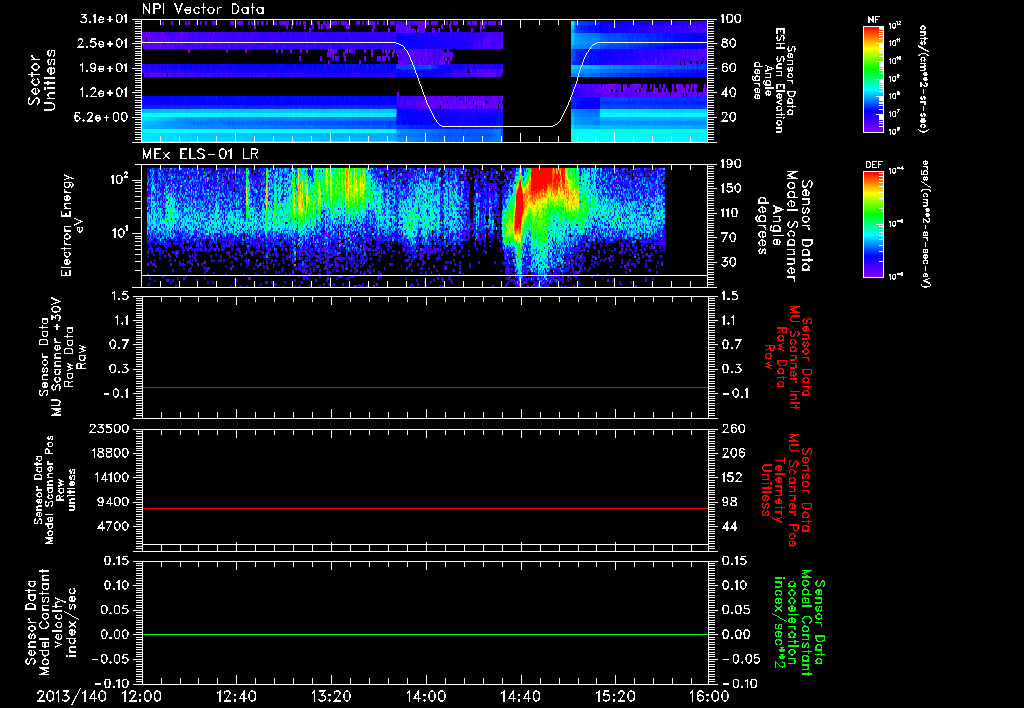The width and height of the screenshot is (1024, 708).
Task: Click the 14:00 time axis label
Action: 426,696
